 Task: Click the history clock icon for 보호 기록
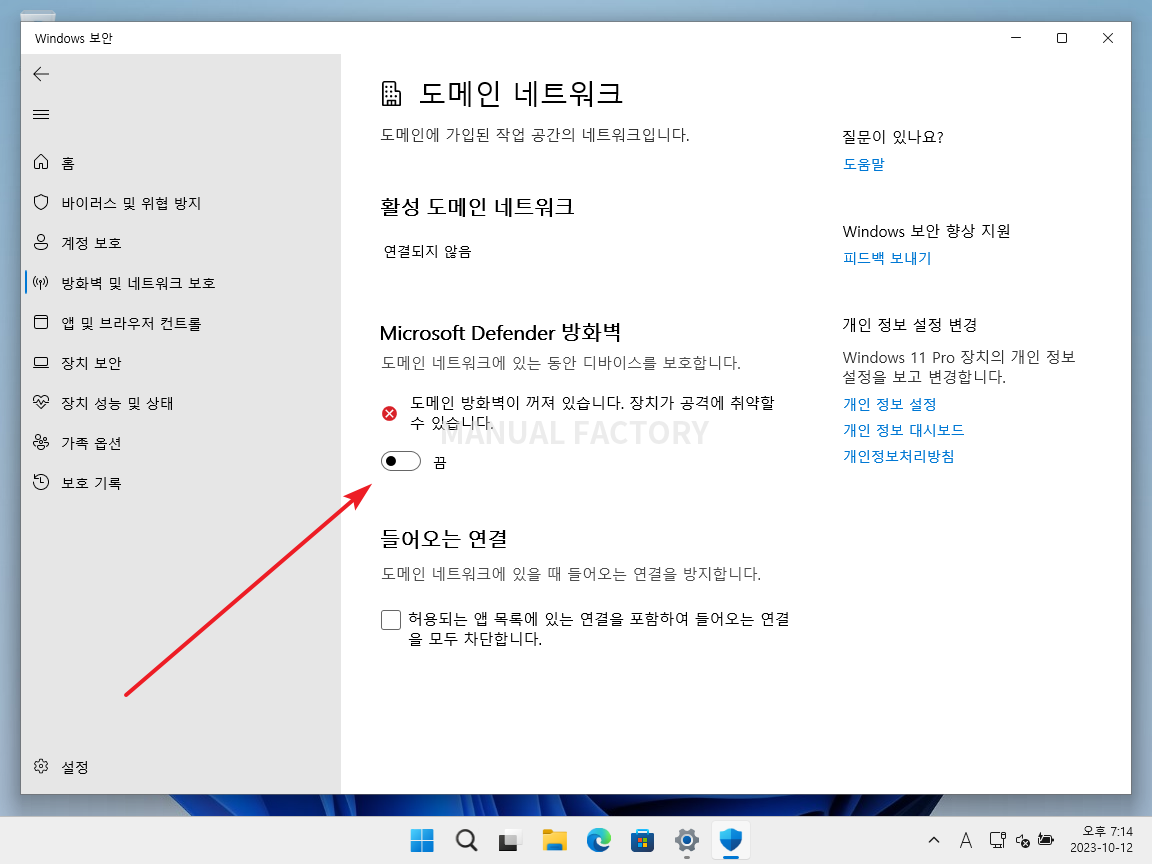(41, 483)
